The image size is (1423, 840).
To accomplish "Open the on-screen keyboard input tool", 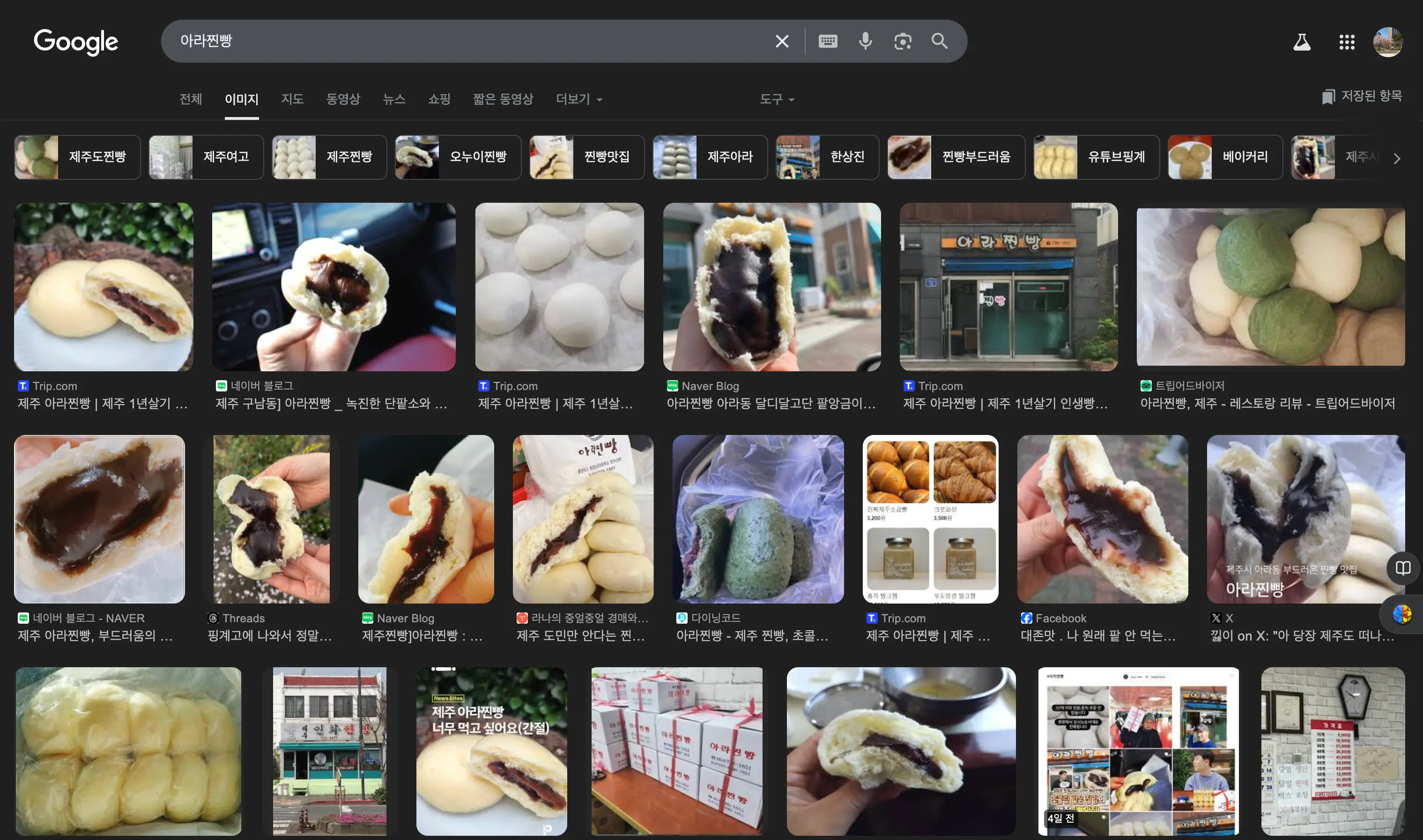I will tap(827, 41).
